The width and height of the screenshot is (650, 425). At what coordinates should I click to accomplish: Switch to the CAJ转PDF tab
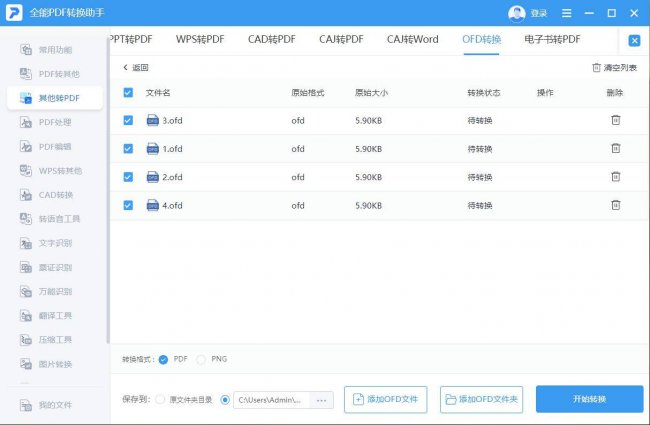point(341,39)
